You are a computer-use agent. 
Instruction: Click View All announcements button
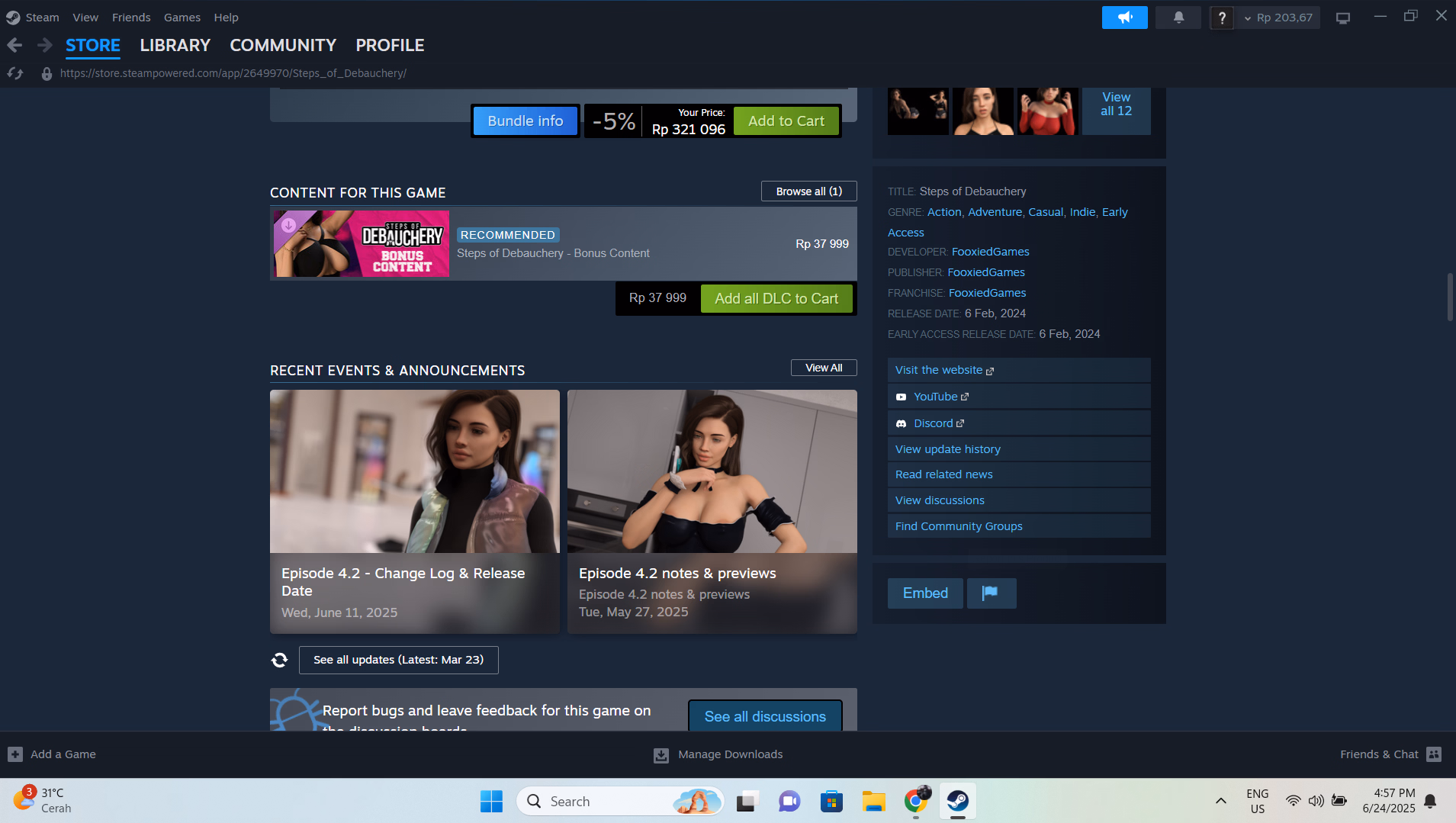tap(824, 368)
